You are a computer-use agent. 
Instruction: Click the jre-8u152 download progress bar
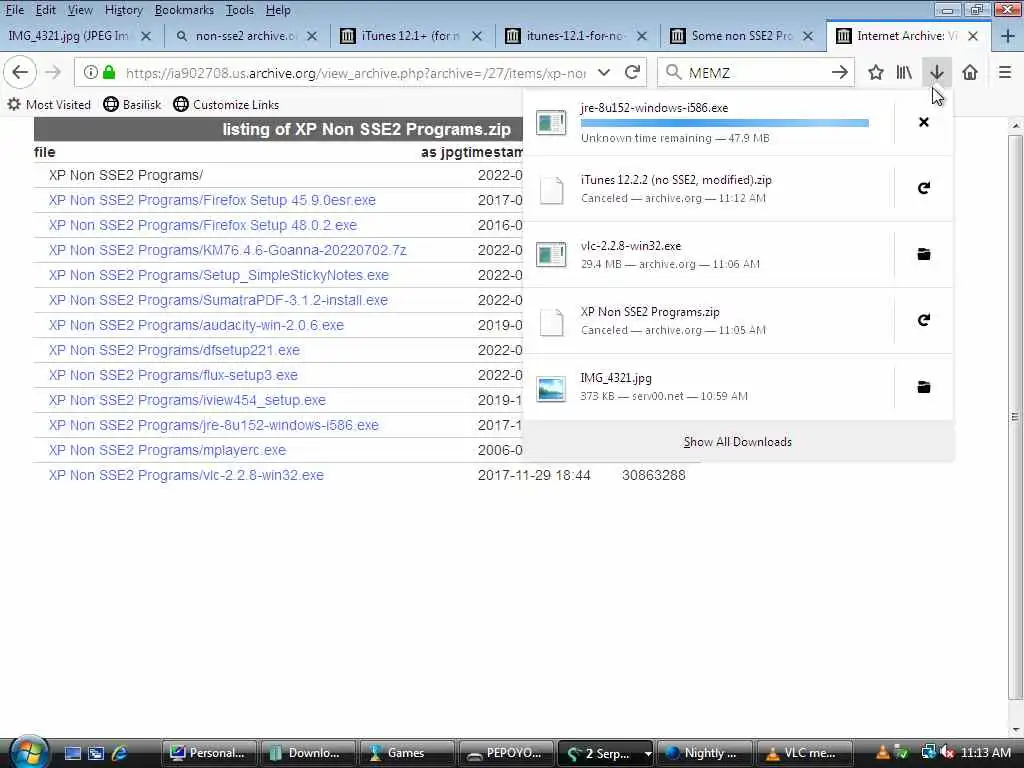pyautogui.click(x=724, y=123)
